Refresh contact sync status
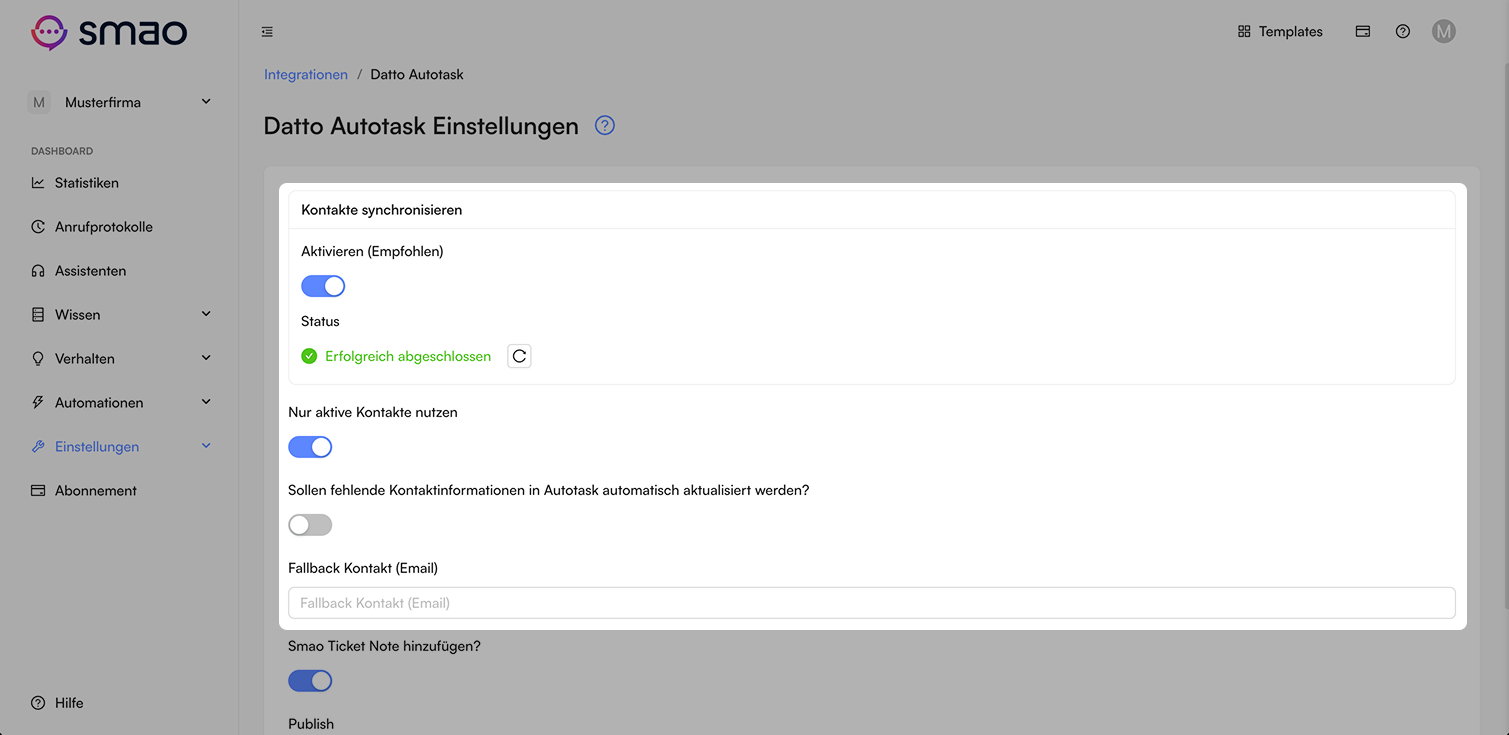Viewport: 1509px width, 735px height. click(519, 356)
